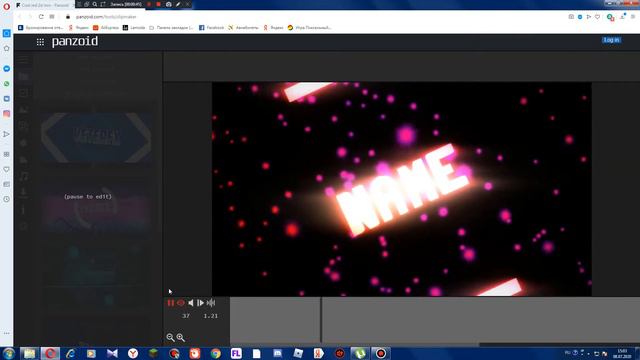Open Opera sidebar VK icon
The width and height of the screenshot is (640, 360).
pos(7,99)
